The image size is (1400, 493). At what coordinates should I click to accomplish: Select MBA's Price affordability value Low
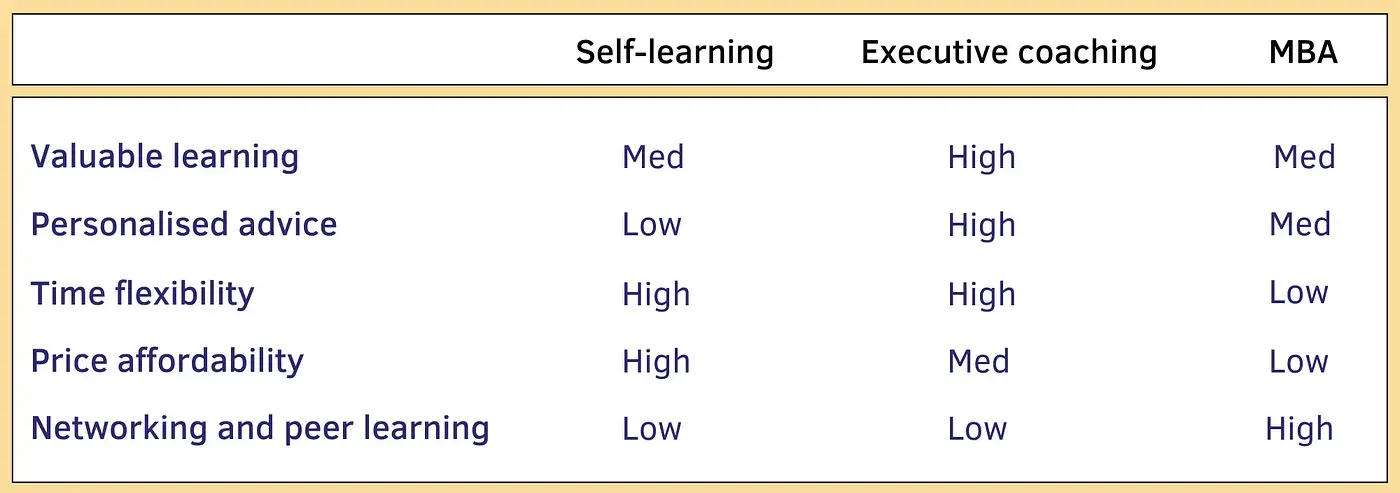pyautogui.click(x=1299, y=361)
